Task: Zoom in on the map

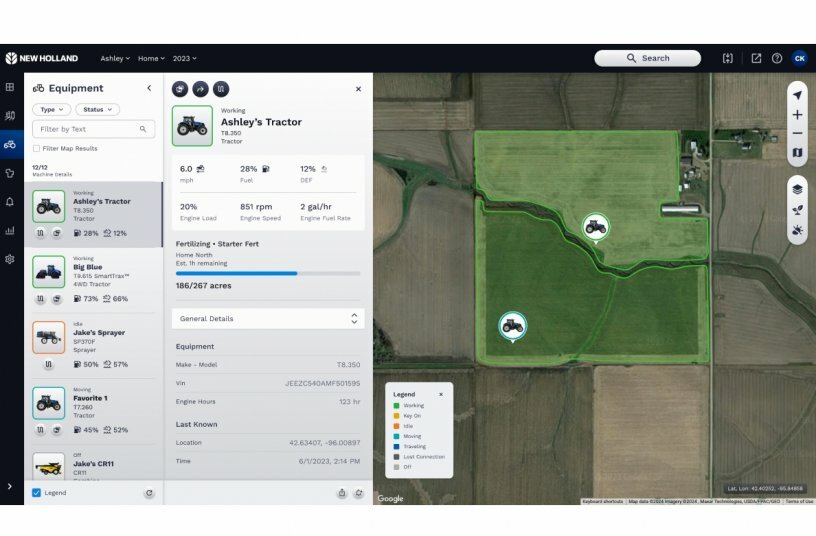Action: point(797,115)
